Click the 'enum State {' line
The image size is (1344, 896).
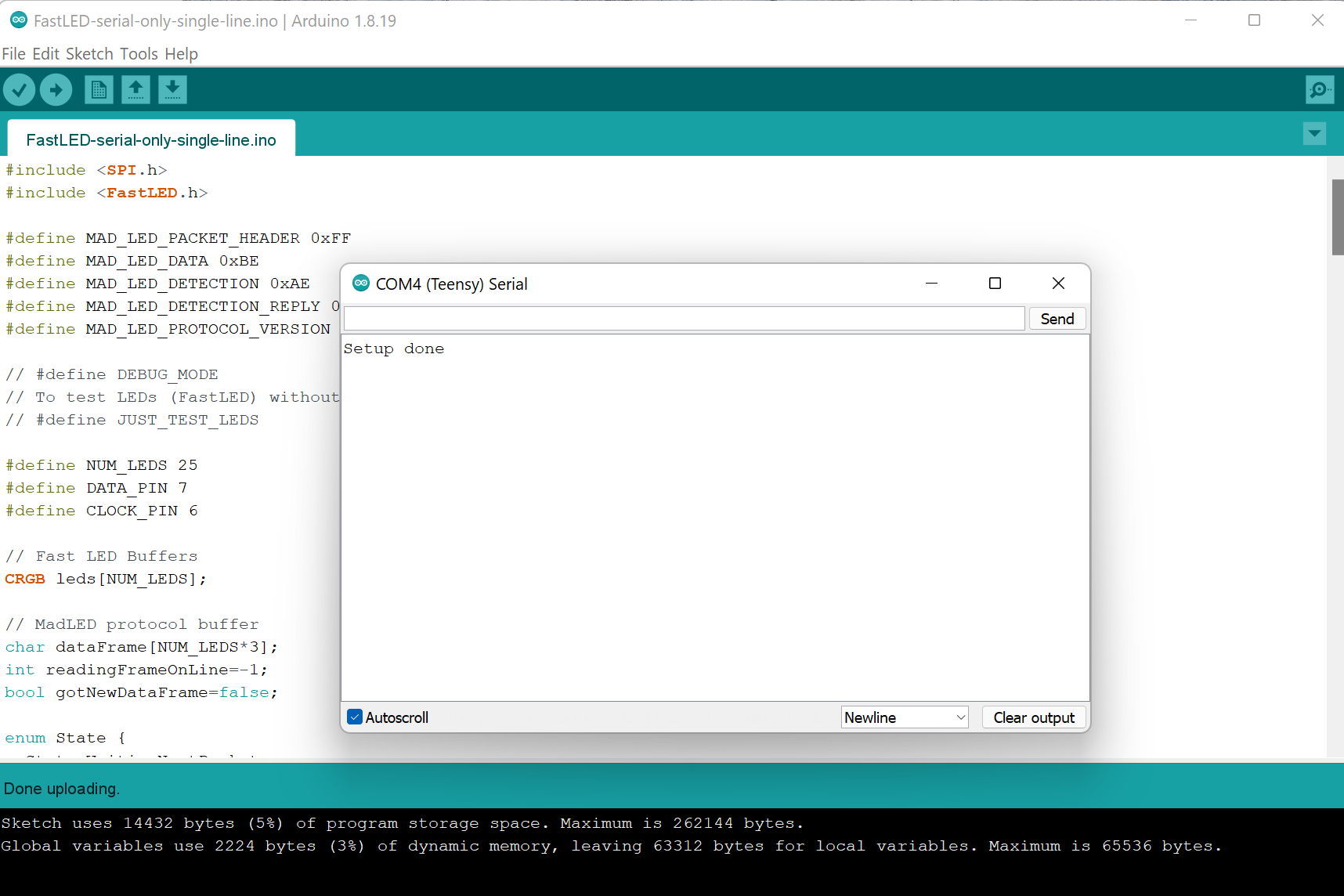click(65, 738)
